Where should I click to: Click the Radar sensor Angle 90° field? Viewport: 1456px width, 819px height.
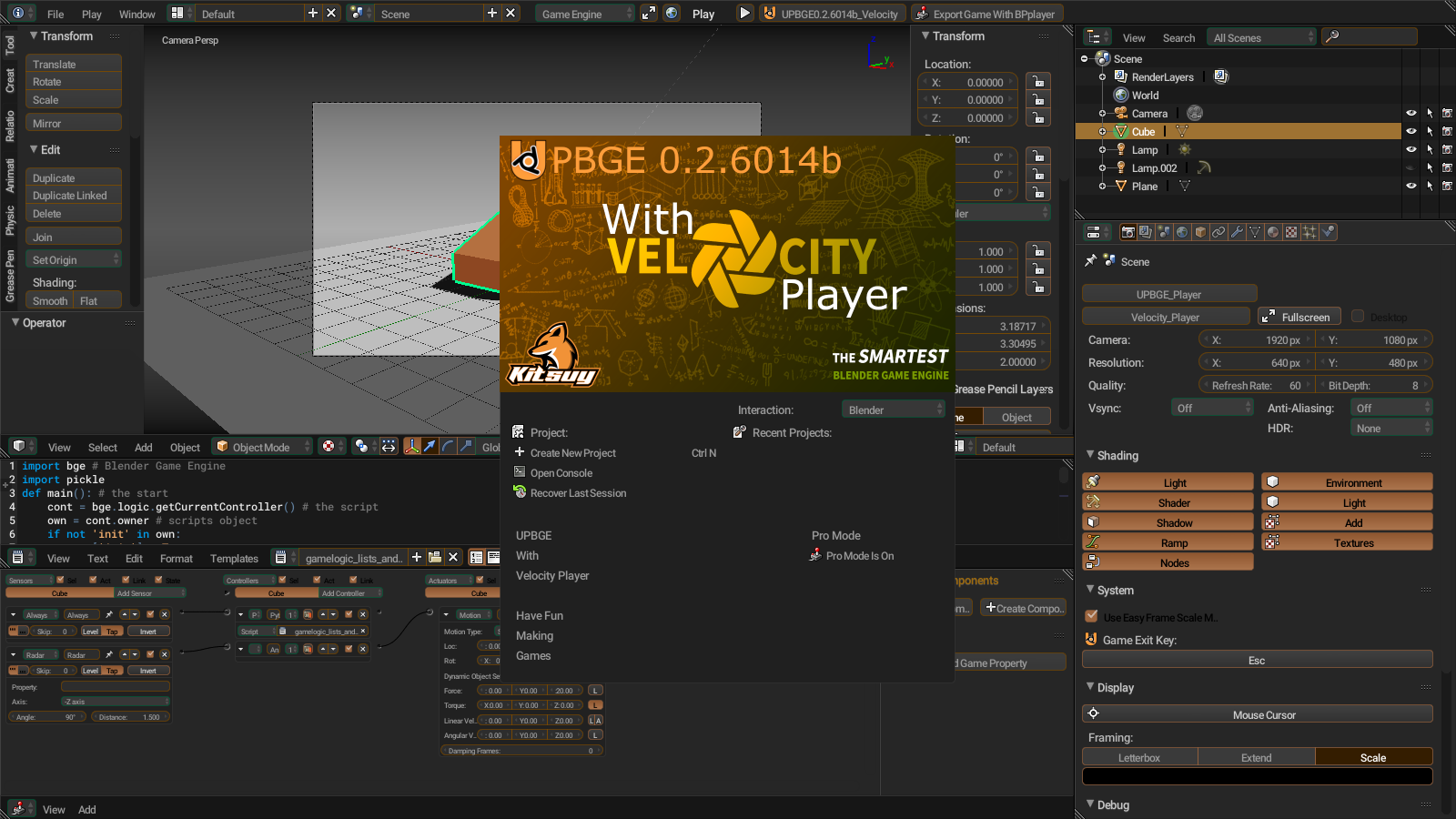(x=46, y=716)
